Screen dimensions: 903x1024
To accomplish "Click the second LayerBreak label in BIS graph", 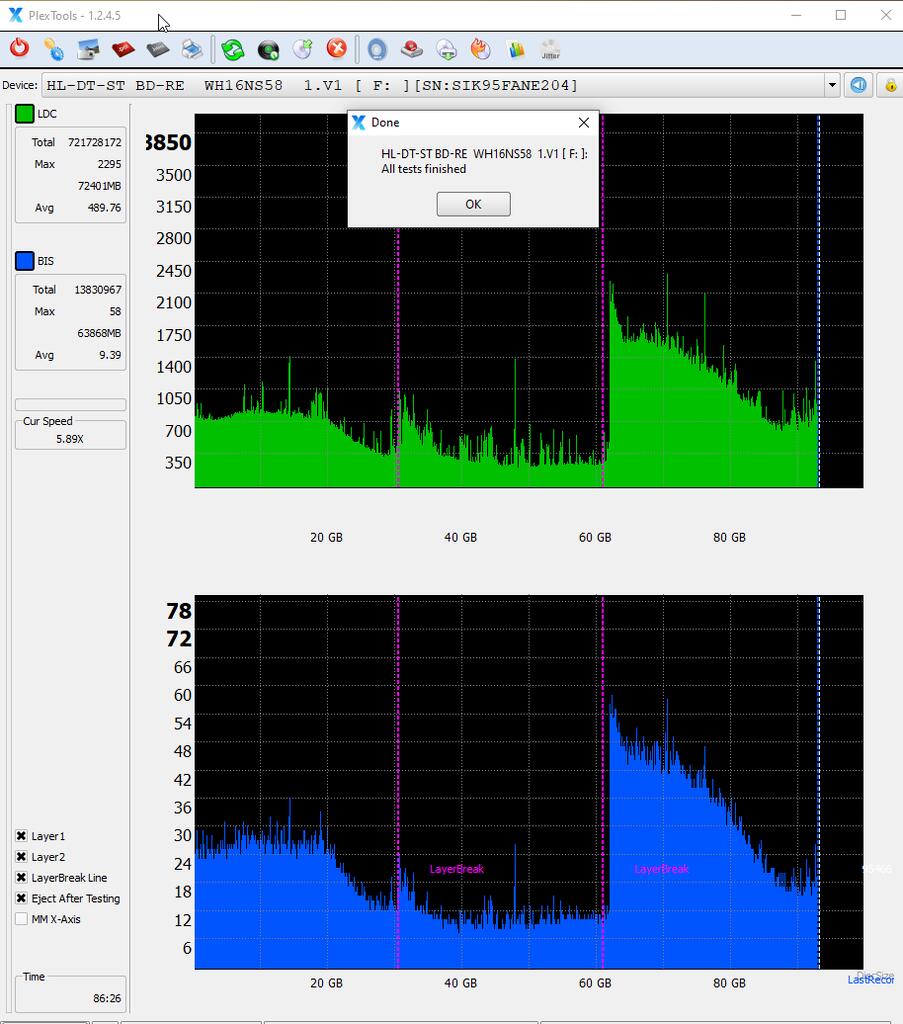I will (x=661, y=869).
